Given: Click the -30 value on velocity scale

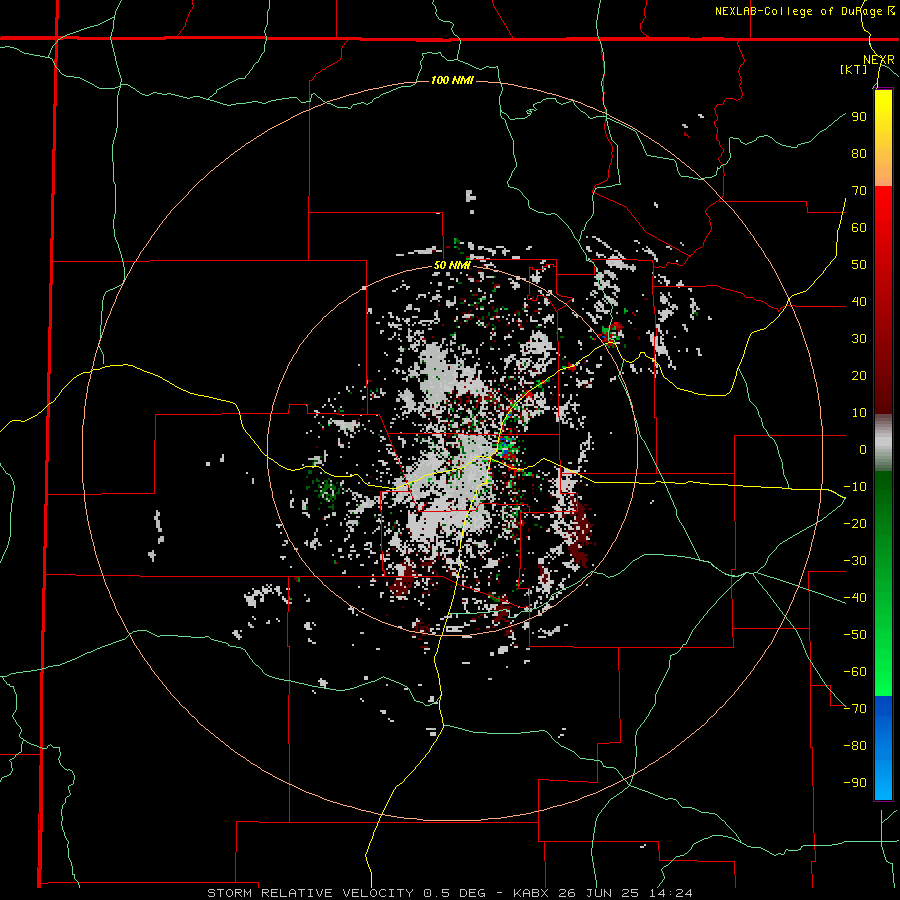Looking at the screenshot, I should click(x=855, y=561).
